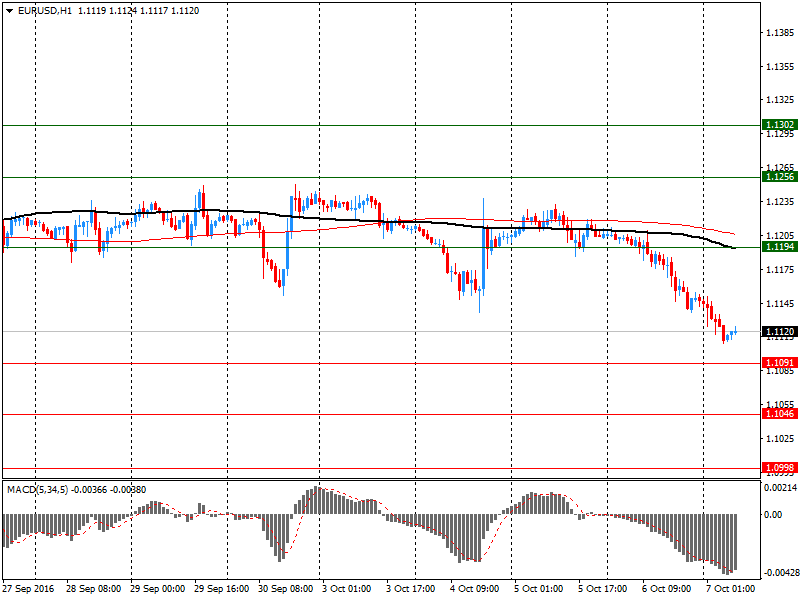
Task: Click the 30 Sep 08:00 time label
Action: [x=285, y=589]
